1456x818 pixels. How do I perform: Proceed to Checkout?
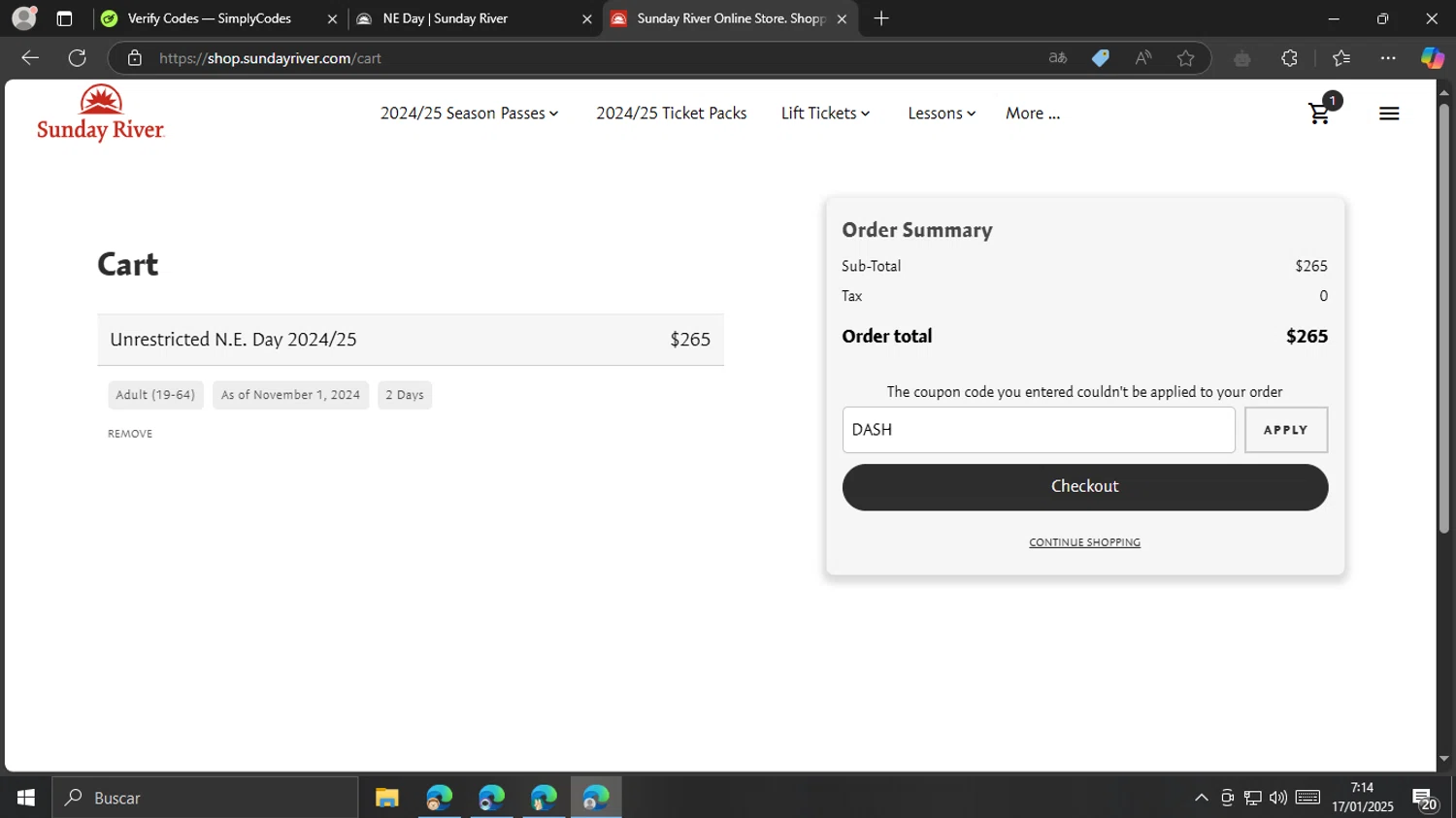[x=1085, y=487]
